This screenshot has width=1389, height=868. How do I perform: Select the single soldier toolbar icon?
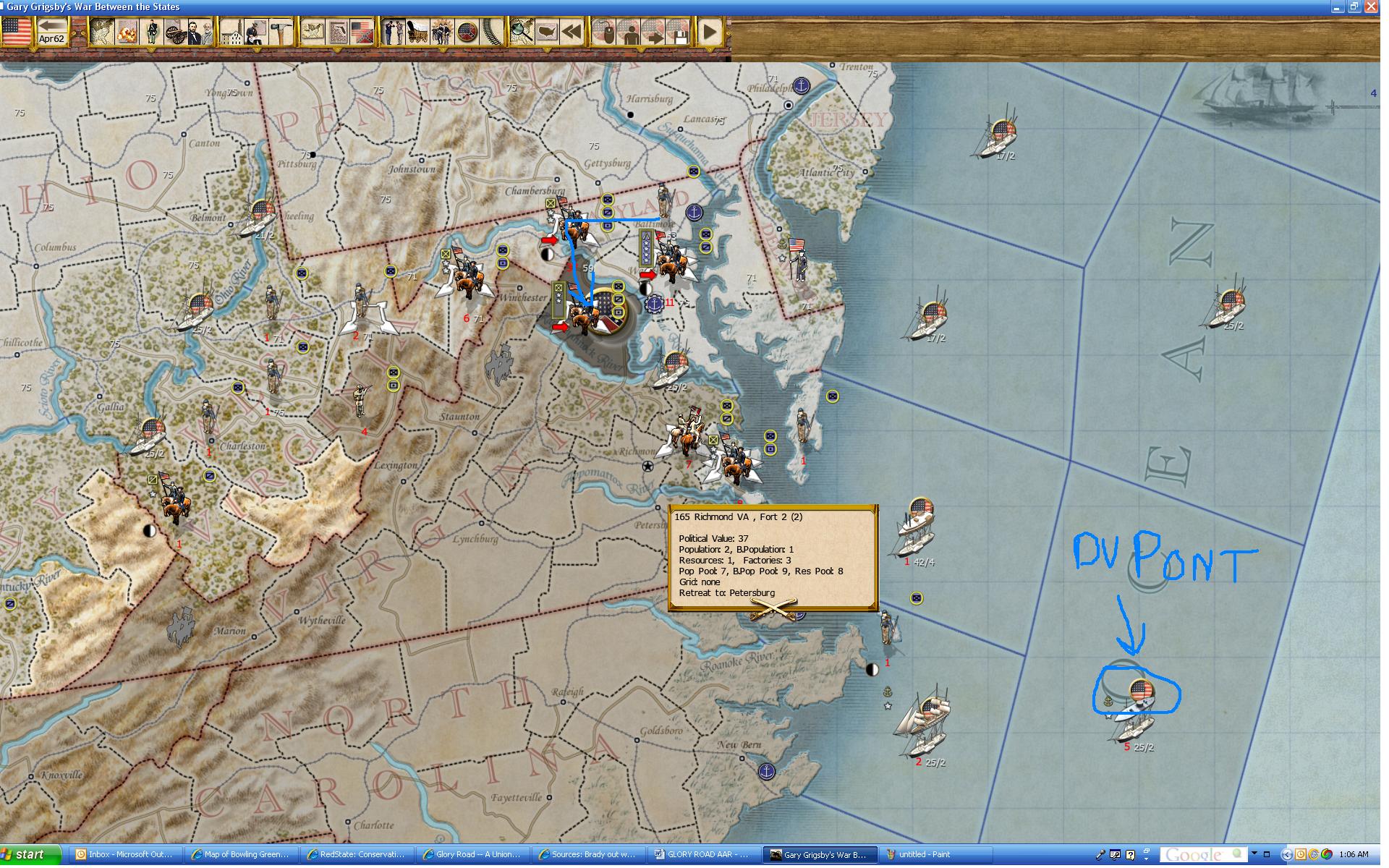pyautogui.click(x=151, y=32)
